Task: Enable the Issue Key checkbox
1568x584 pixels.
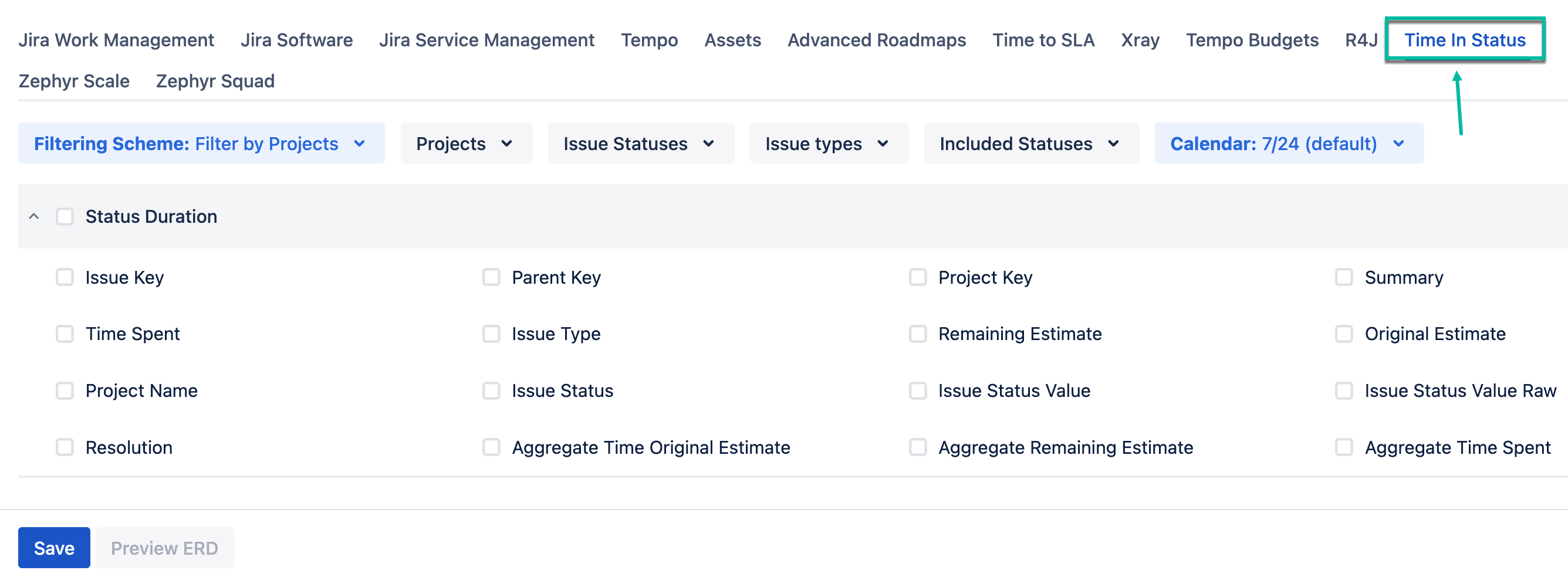Action: coord(65,277)
